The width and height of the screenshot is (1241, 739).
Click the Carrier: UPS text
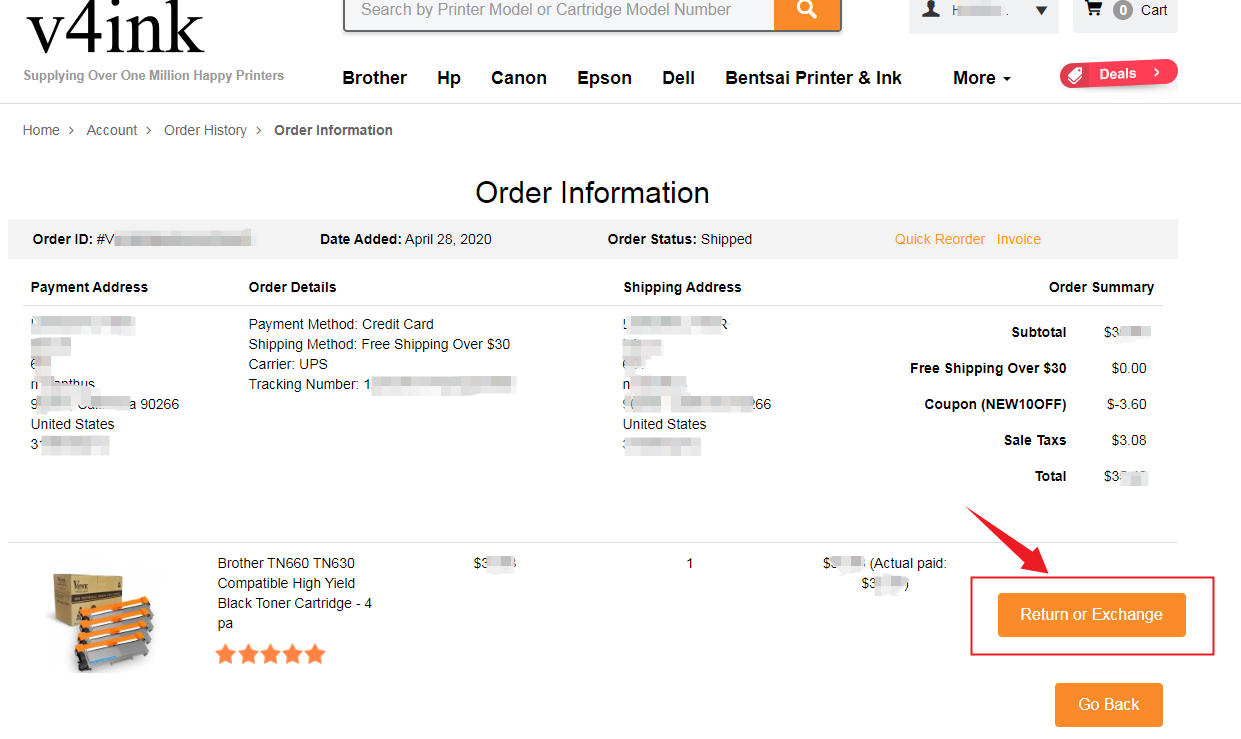point(288,364)
